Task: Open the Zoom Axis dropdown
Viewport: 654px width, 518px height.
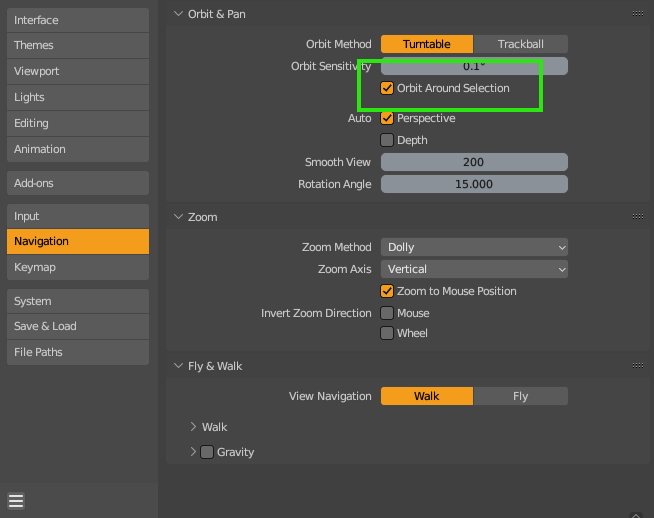Action: point(474,269)
